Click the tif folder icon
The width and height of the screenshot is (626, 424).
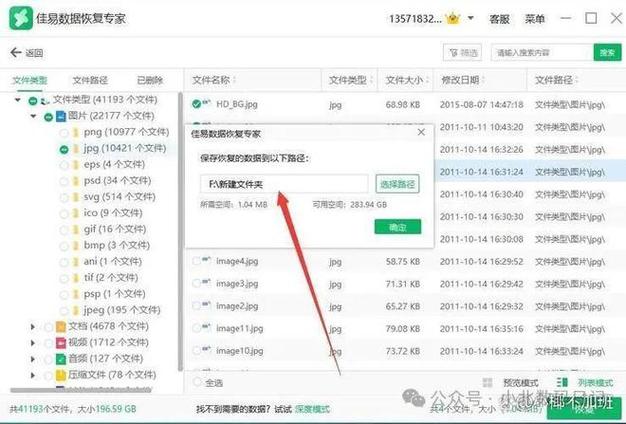coord(75,278)
